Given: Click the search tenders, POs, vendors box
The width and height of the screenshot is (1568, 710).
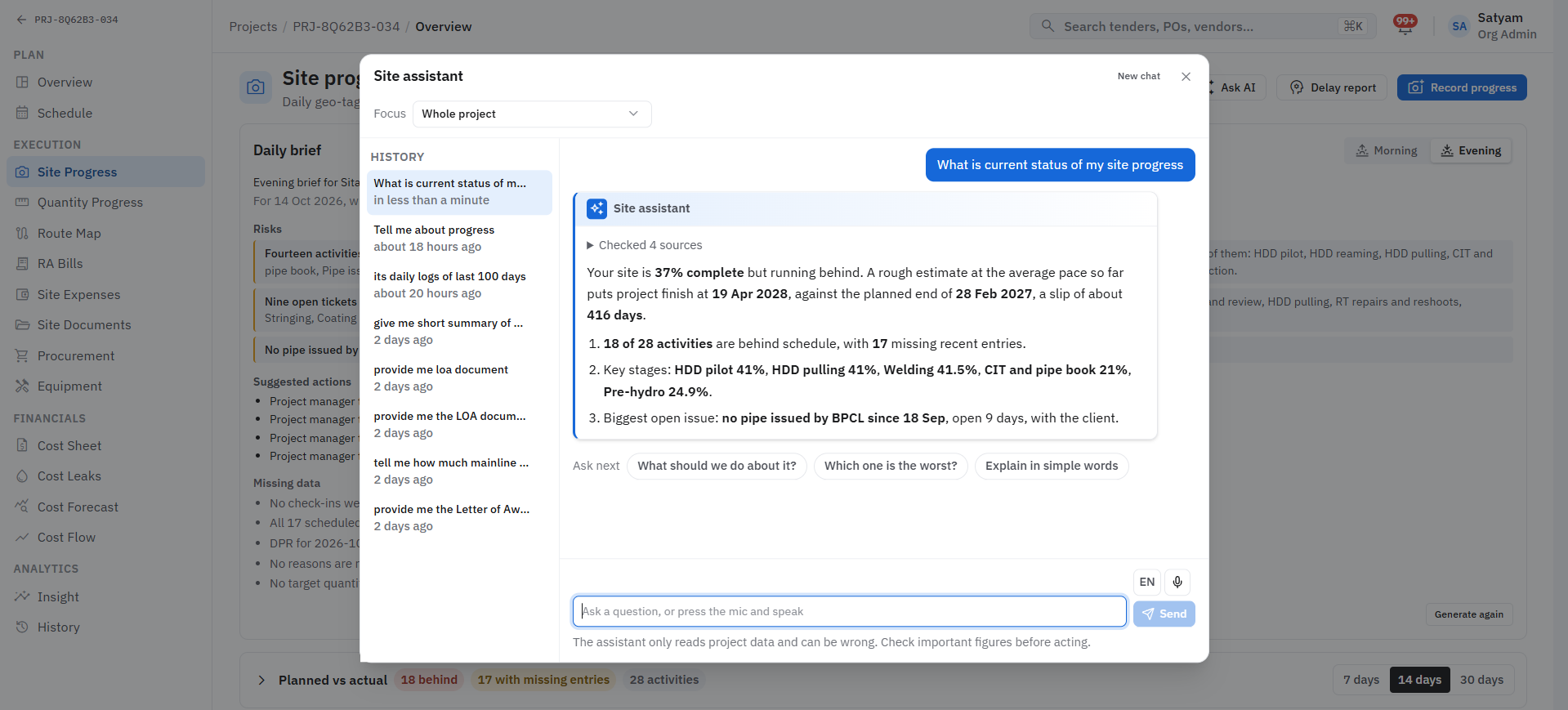Looking at the screenshot, I should [1203, 26].
